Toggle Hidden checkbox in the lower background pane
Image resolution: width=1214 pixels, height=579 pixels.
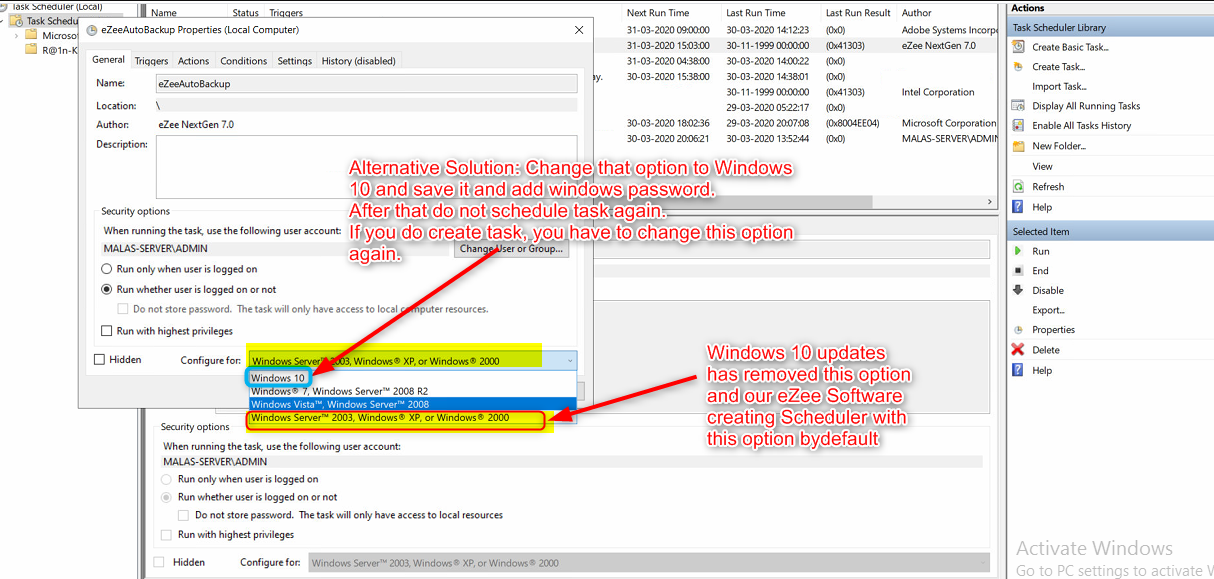point(159,563)
